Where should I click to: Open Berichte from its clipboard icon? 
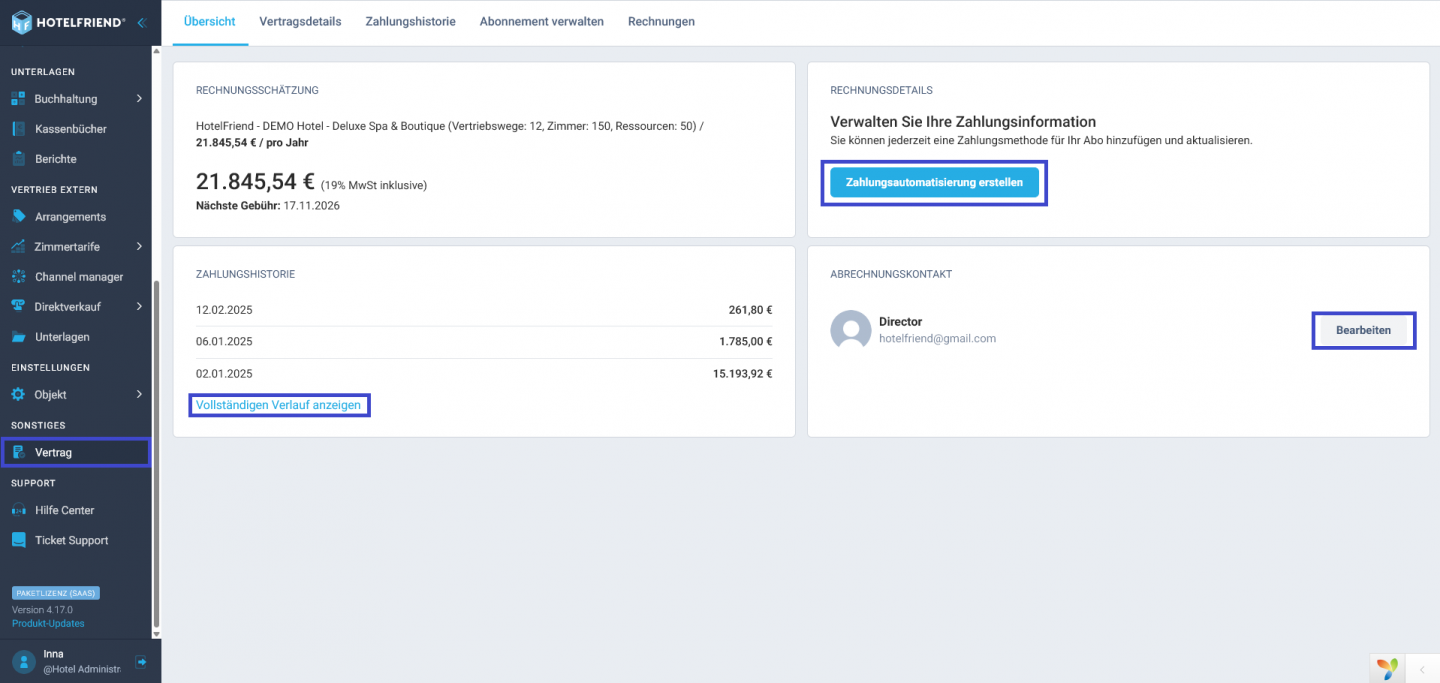tap(18, 159)
